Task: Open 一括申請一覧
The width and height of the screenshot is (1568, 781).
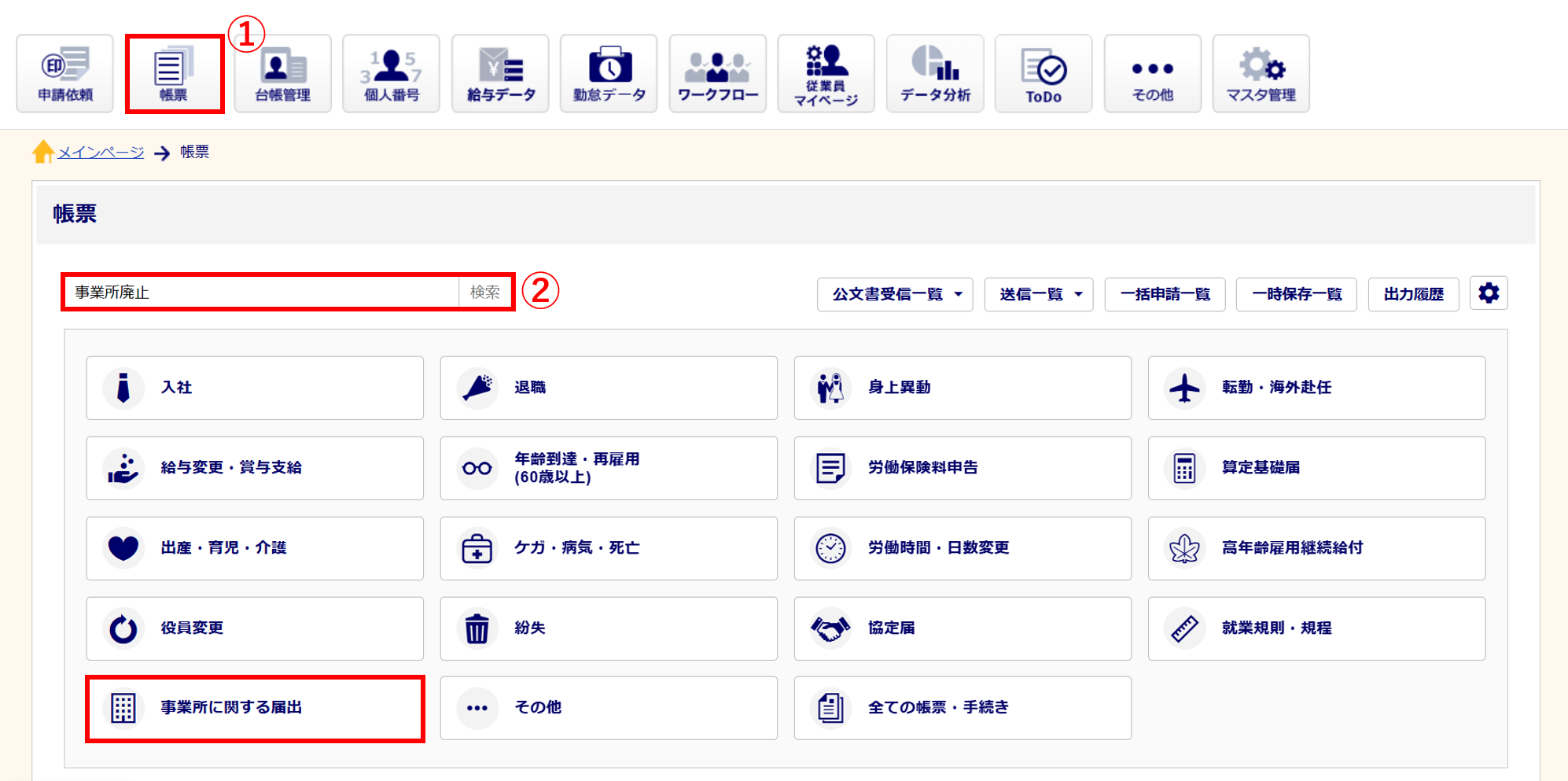Action: point(1165,294)
